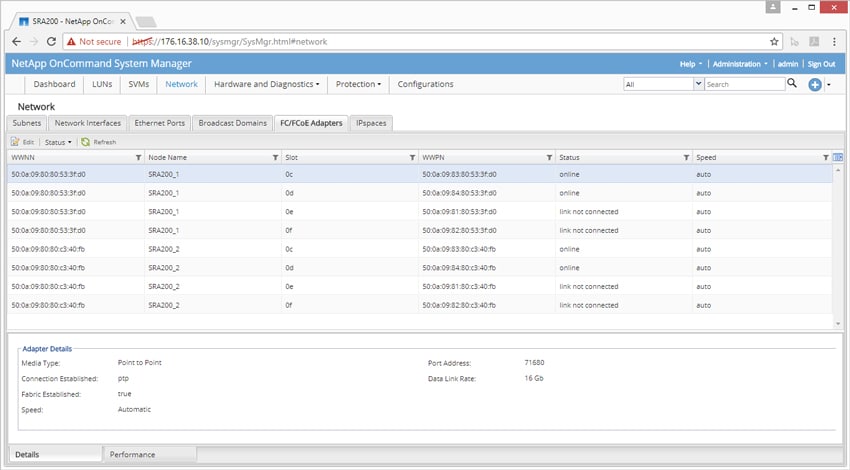Select the Network menu item

click(182, 84)
